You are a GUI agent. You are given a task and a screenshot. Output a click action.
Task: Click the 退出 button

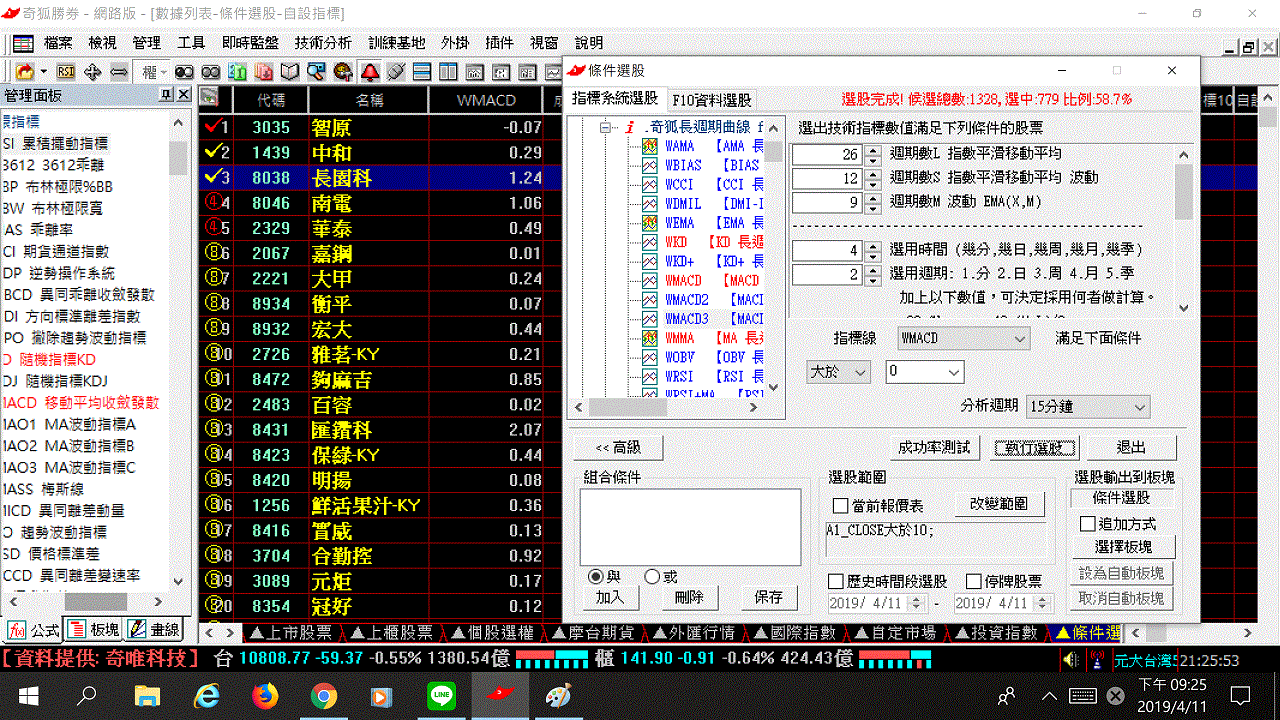[x=1132, y=447]
